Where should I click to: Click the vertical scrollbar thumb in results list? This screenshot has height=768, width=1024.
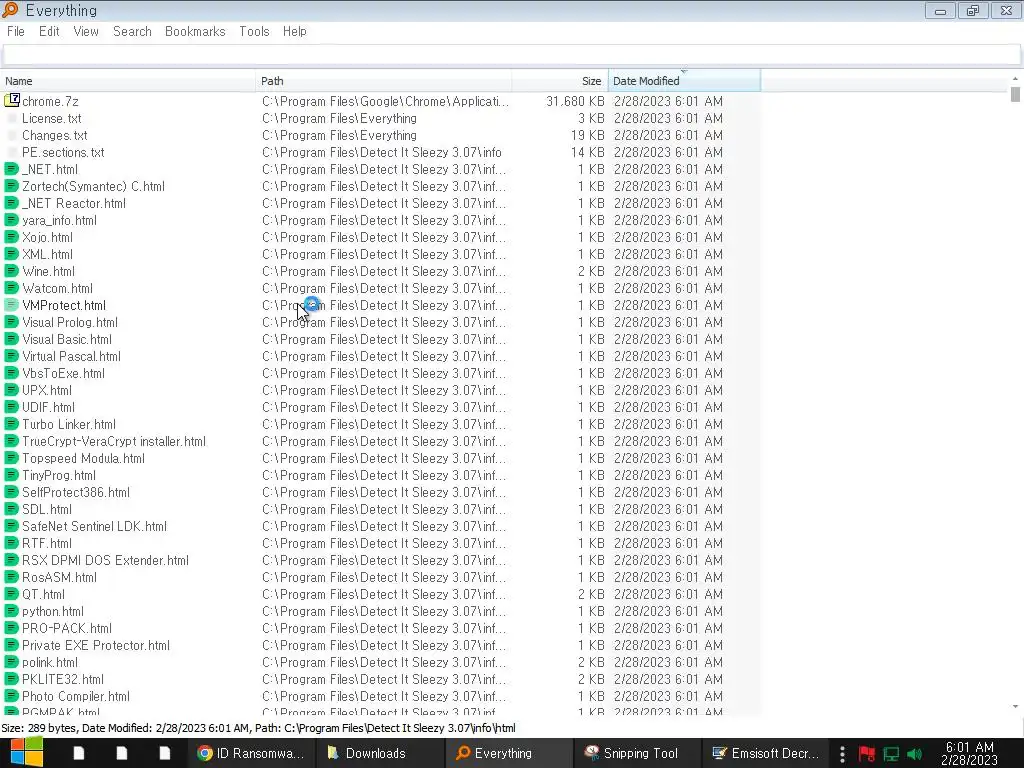tap(1015, 94)
